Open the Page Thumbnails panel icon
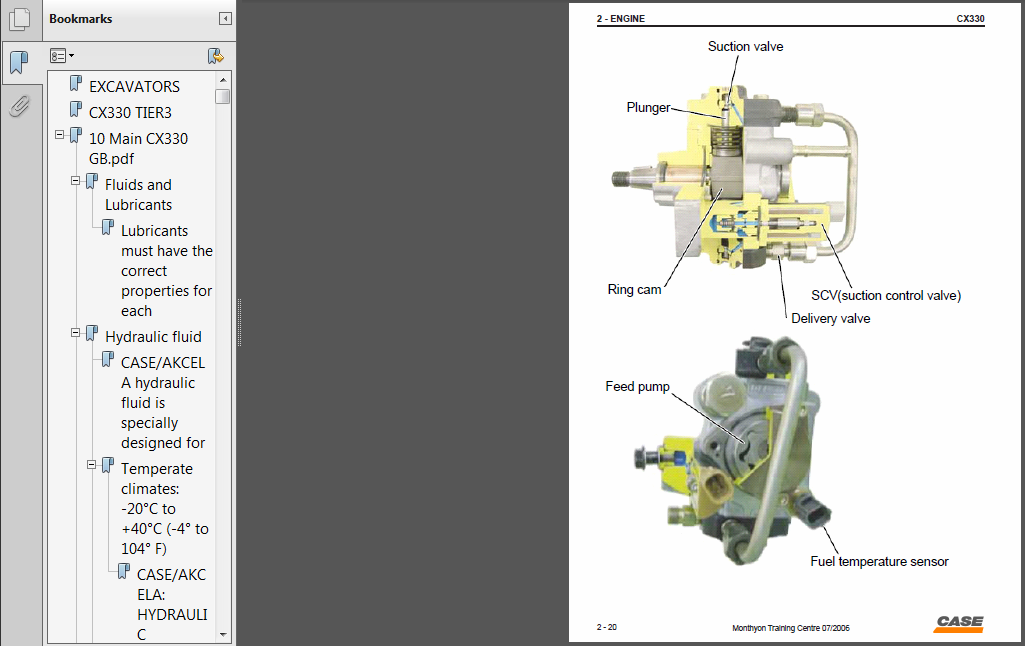This screenshot has height=646, width=1025. click(20, 19)
